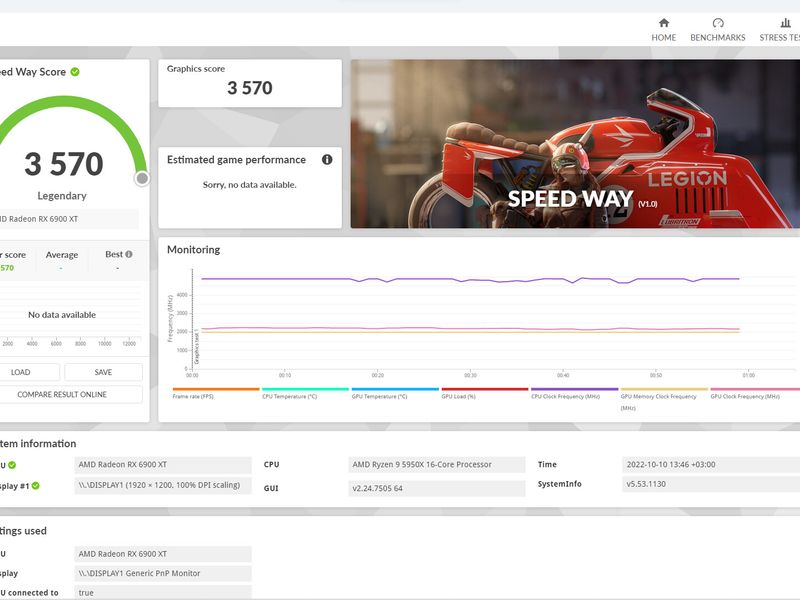800x600 pixels.
Task: Click the Legendary rating label
Action: [62, 196]
